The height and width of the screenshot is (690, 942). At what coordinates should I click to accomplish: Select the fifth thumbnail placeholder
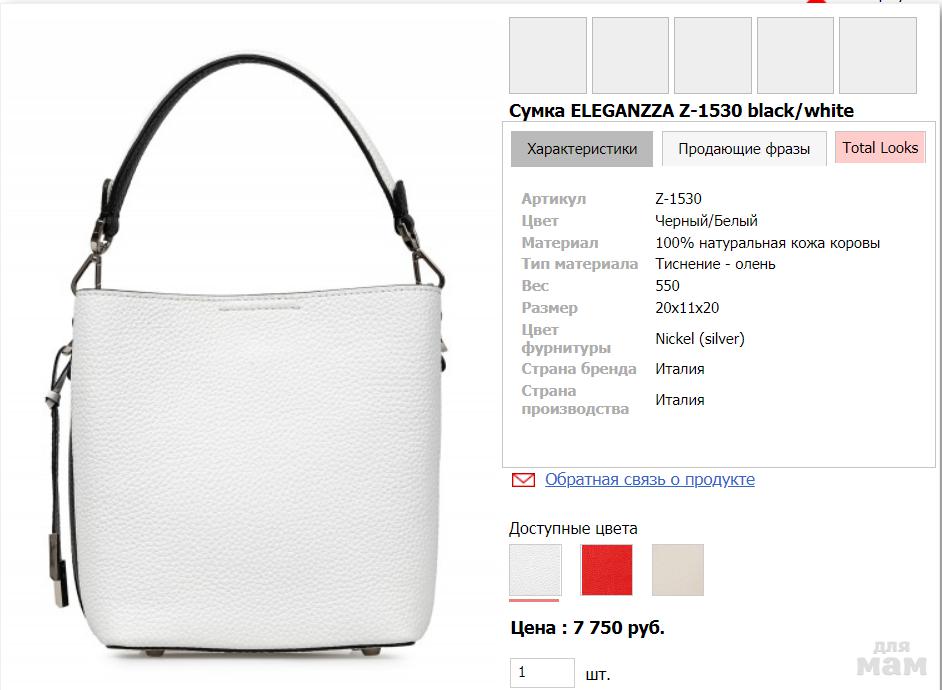[878, 55]
